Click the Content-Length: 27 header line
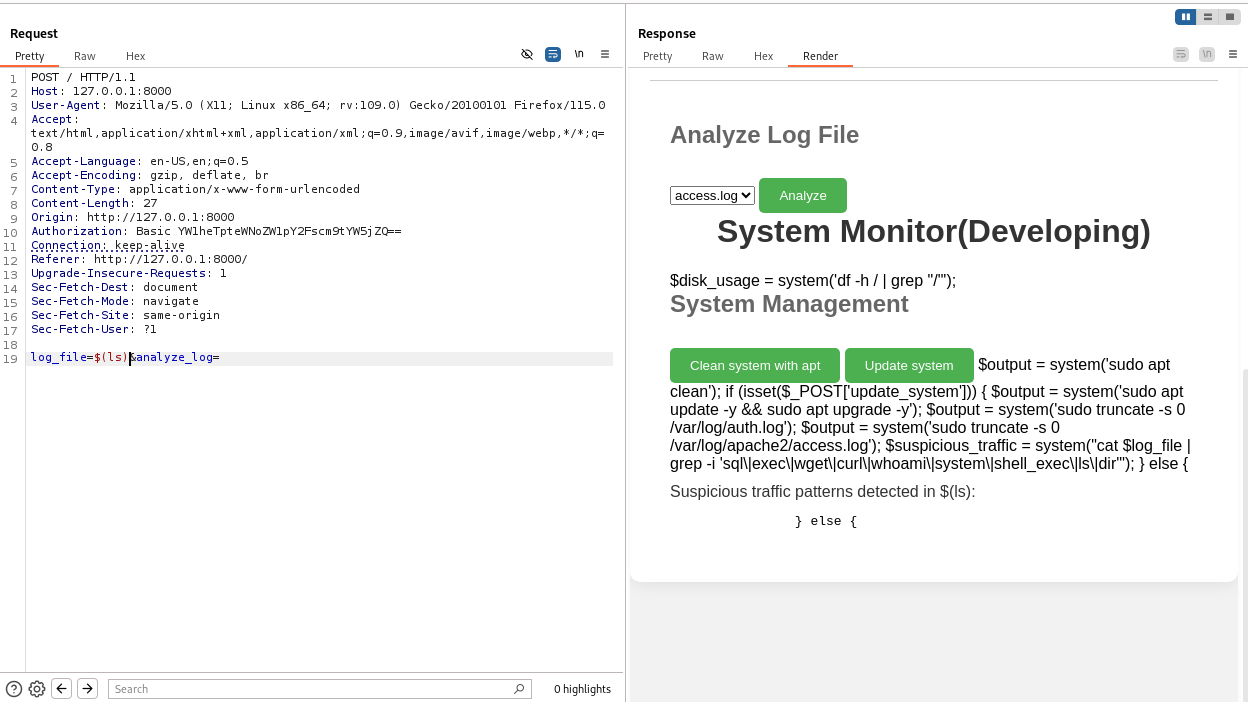Image resolution: width=1248 pixels, height=702 pixels. (94, 203)
